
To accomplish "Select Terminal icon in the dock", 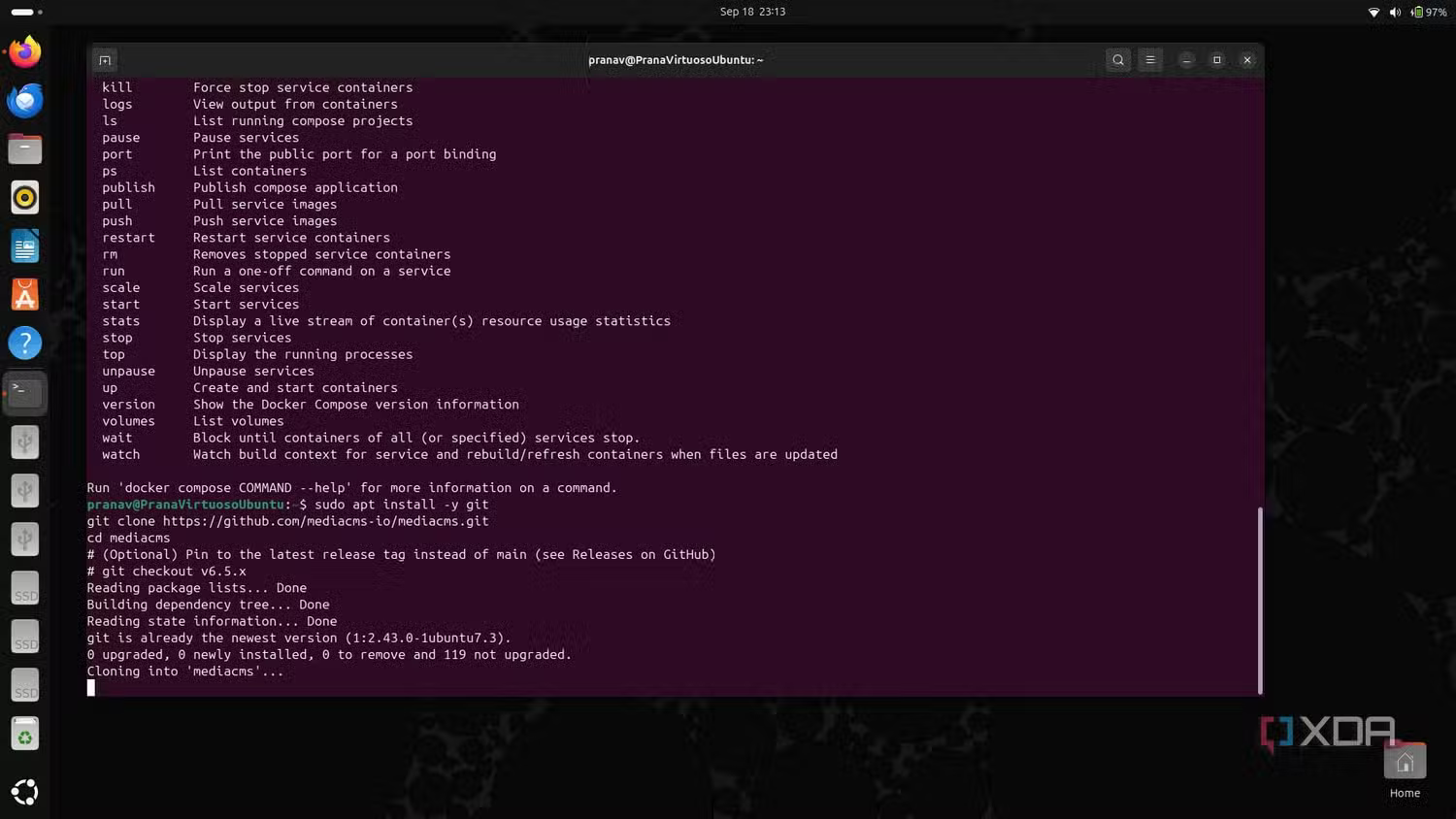I will (x=25, y=392).
